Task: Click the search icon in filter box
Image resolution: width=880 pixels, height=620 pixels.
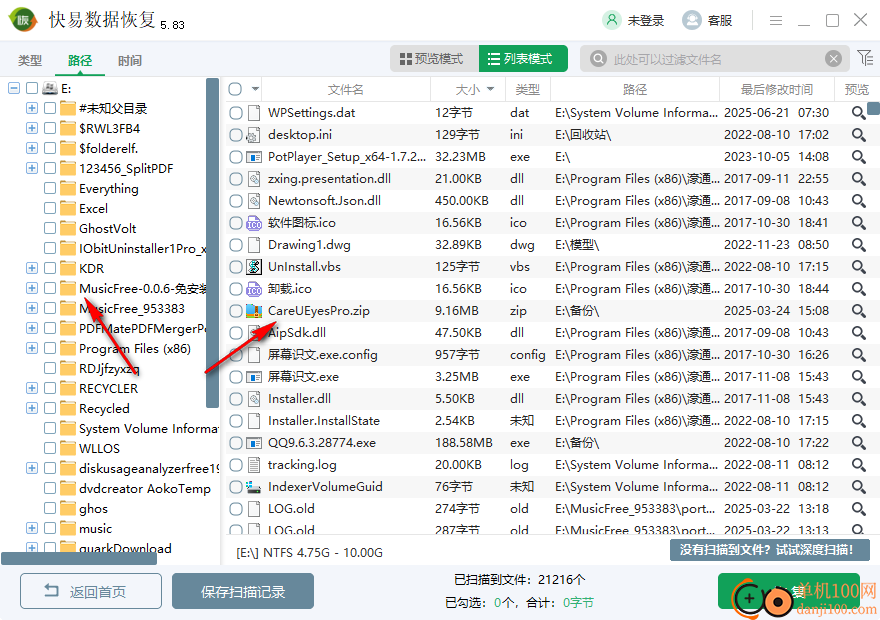Action: [x=599, y=58]
